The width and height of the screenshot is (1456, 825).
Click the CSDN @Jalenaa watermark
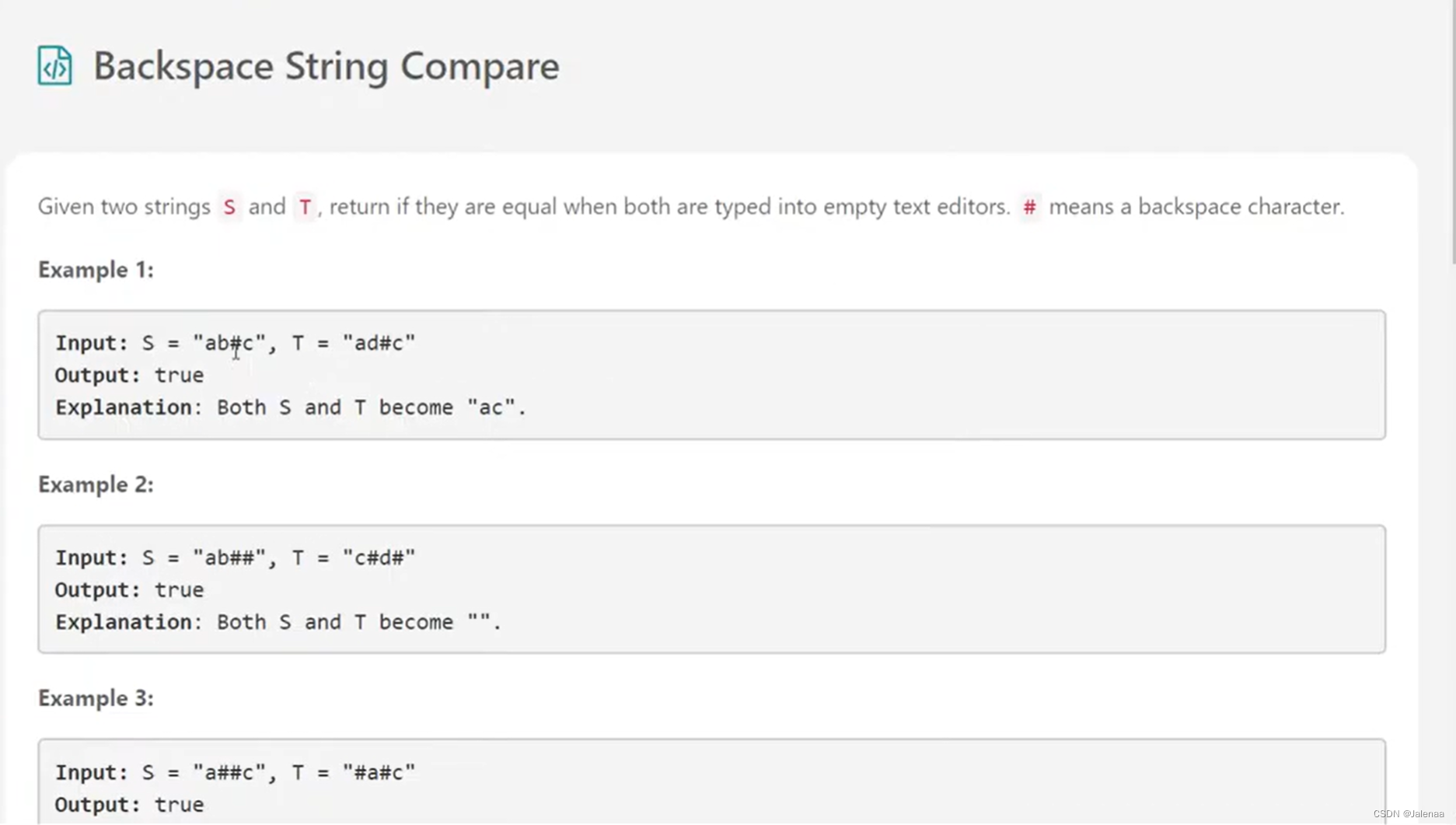pyautogui.click(x=1408, y=814)
